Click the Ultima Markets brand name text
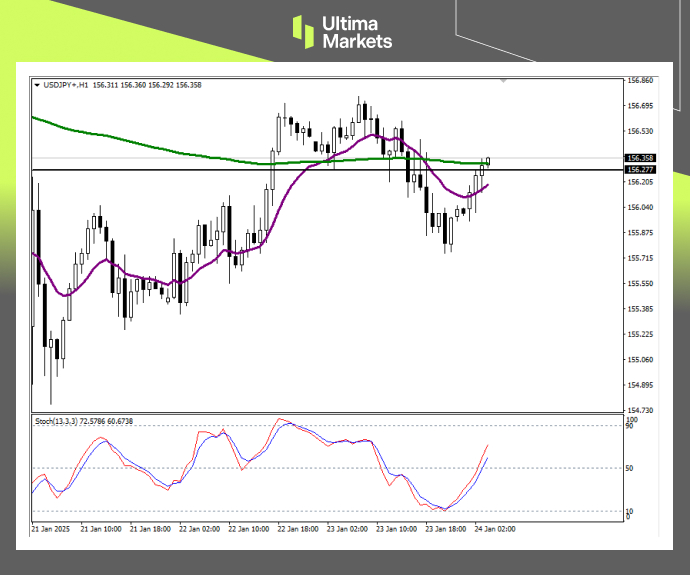This screenshot has width=690, height=575. 356,32
